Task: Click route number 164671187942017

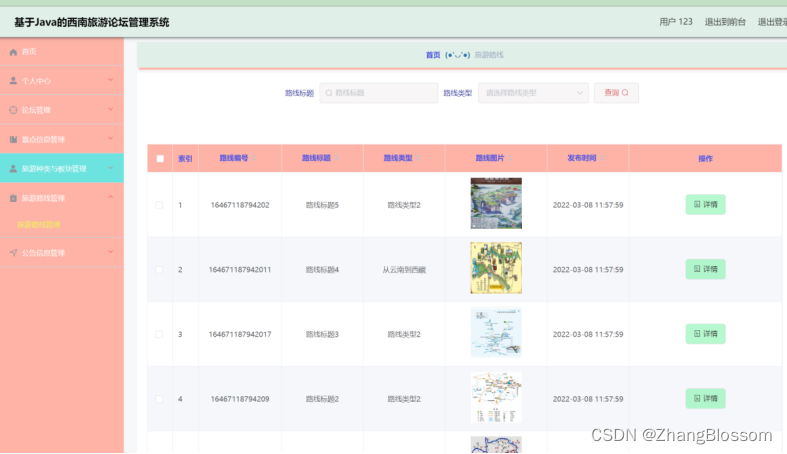Action: point(240,335)
